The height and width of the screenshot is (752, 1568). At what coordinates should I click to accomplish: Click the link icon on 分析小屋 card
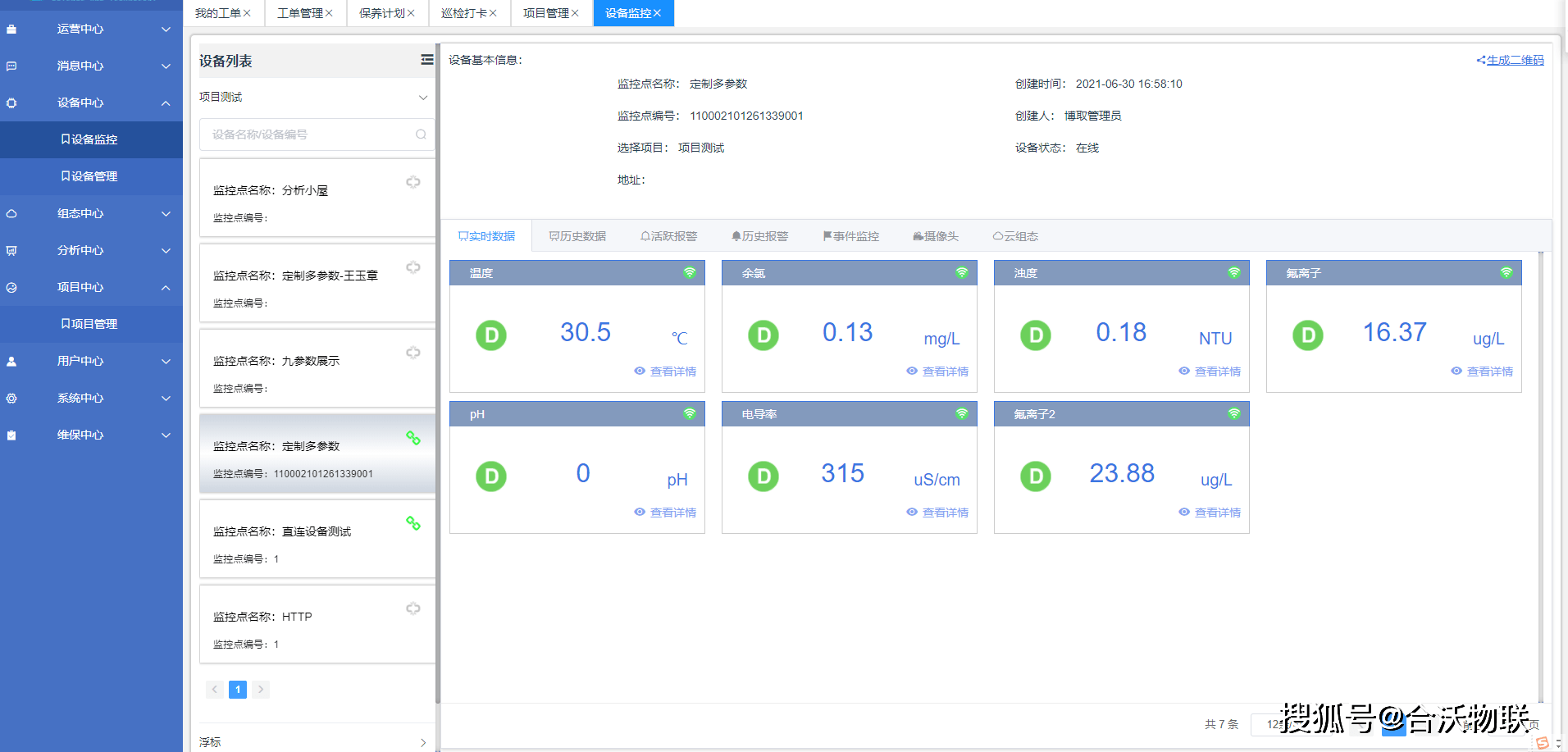[x=413, y=182]
